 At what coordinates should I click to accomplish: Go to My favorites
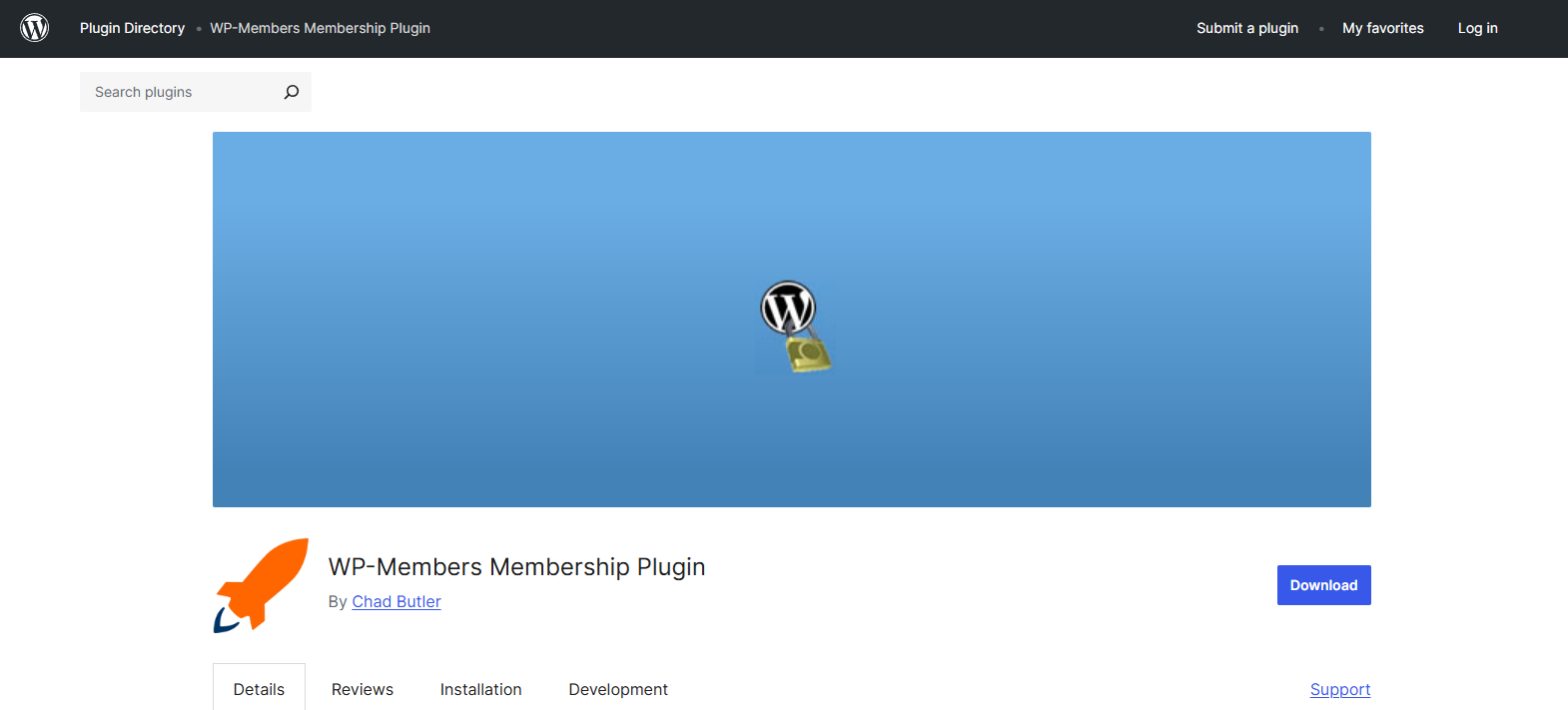(1383, 28)
